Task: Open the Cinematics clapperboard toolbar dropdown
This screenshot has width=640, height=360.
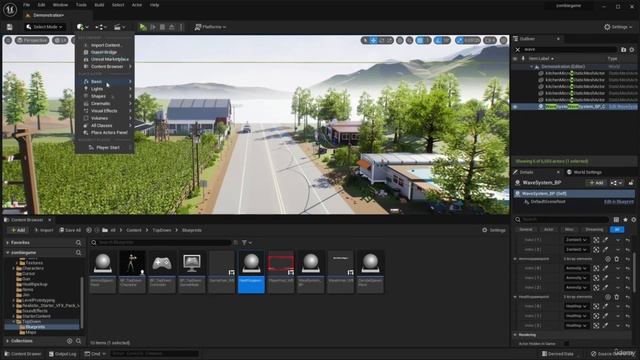Action: 119,27
